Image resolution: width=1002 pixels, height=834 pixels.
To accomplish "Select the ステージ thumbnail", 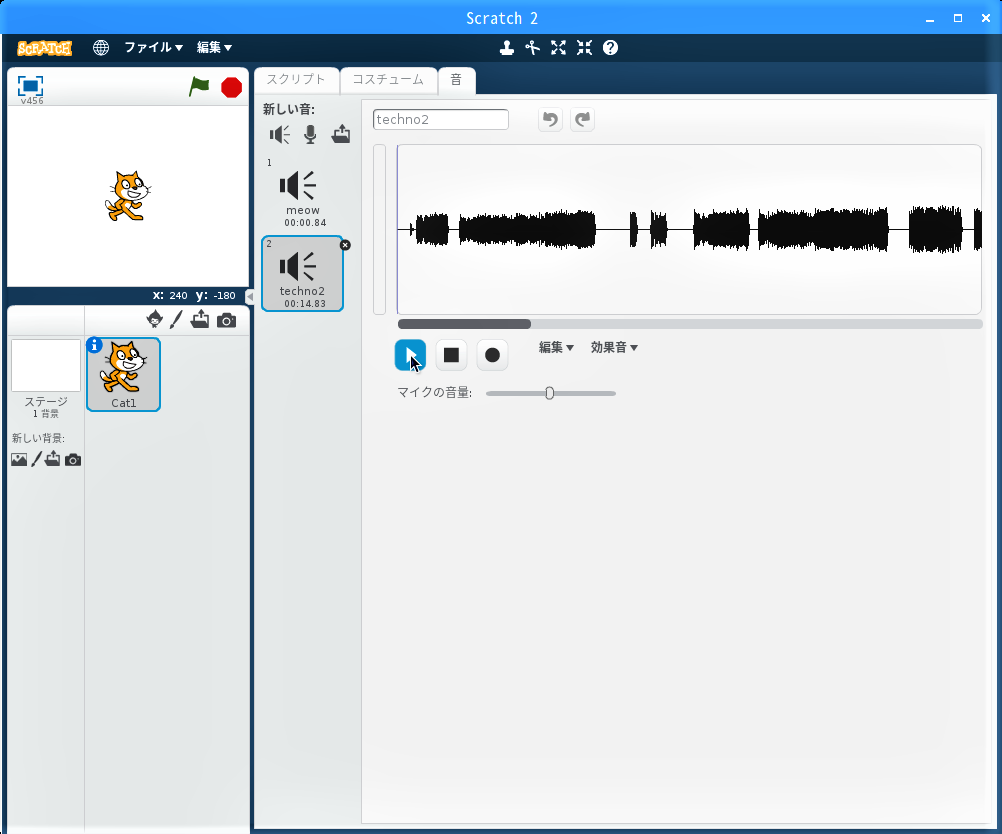I will pos(46,366).
